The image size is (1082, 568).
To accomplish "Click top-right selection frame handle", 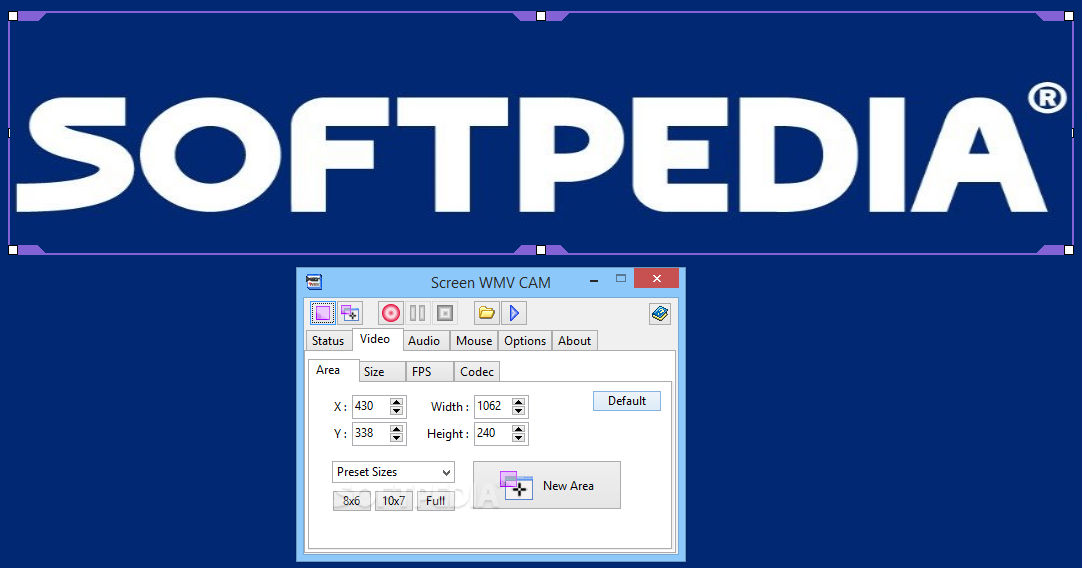I will (1069, 16).
